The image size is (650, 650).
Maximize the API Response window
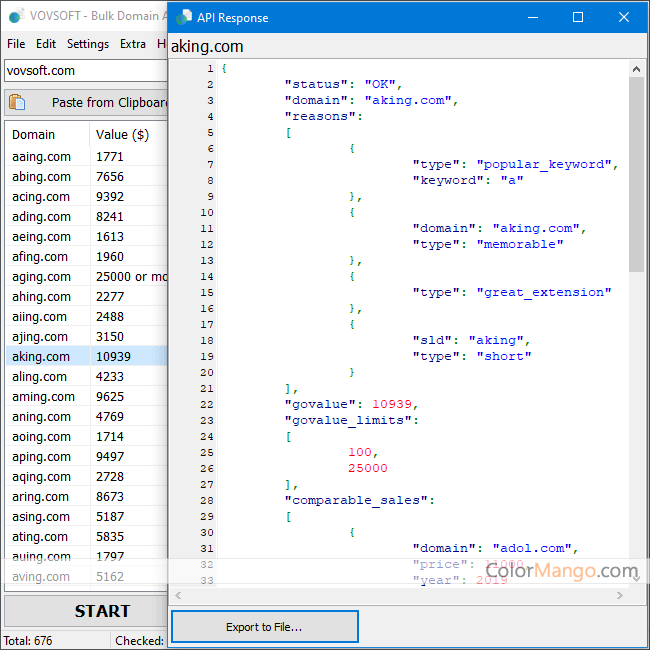578,17
